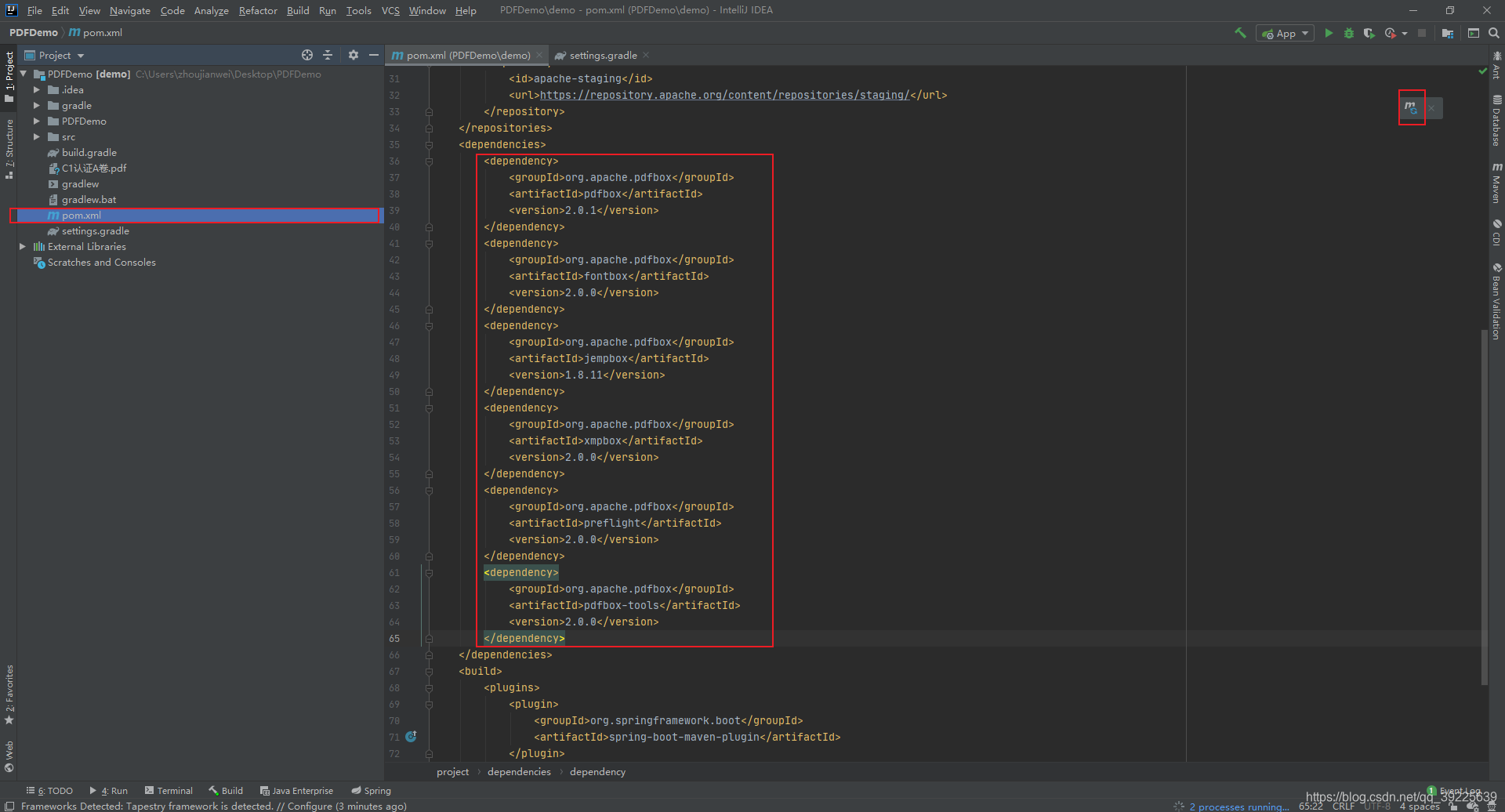Hide the Project panel
The height and width of the screenshot is (812, 1505).
click(374, 55)
